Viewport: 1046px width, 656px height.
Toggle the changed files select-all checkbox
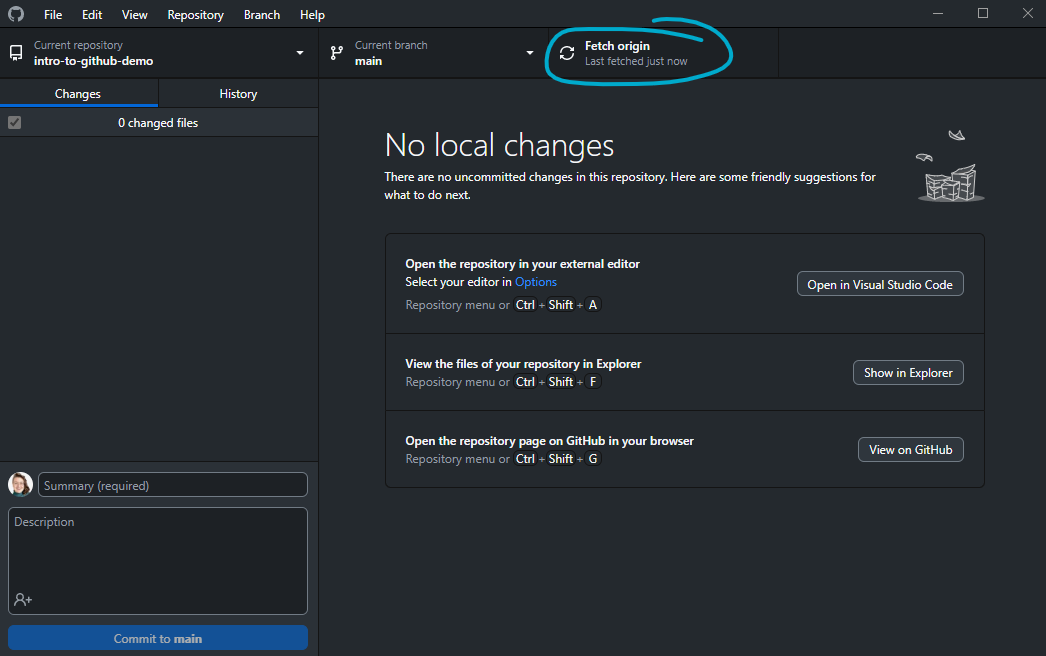click(x=15, y=123)
